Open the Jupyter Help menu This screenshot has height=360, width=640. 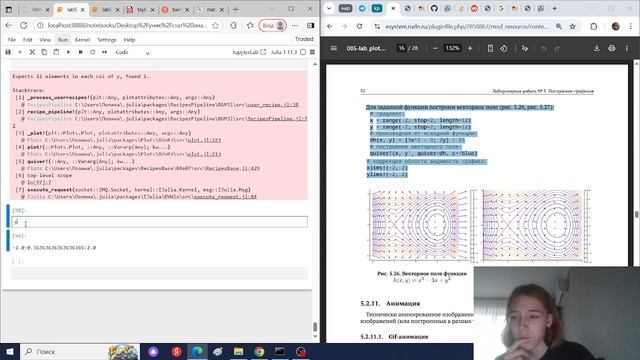(x=129, y=40)
